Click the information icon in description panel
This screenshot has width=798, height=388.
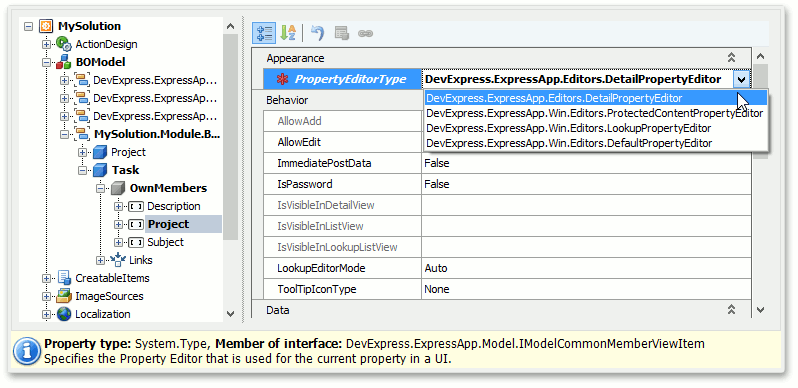pyautogui.click(x=26, y=351)
